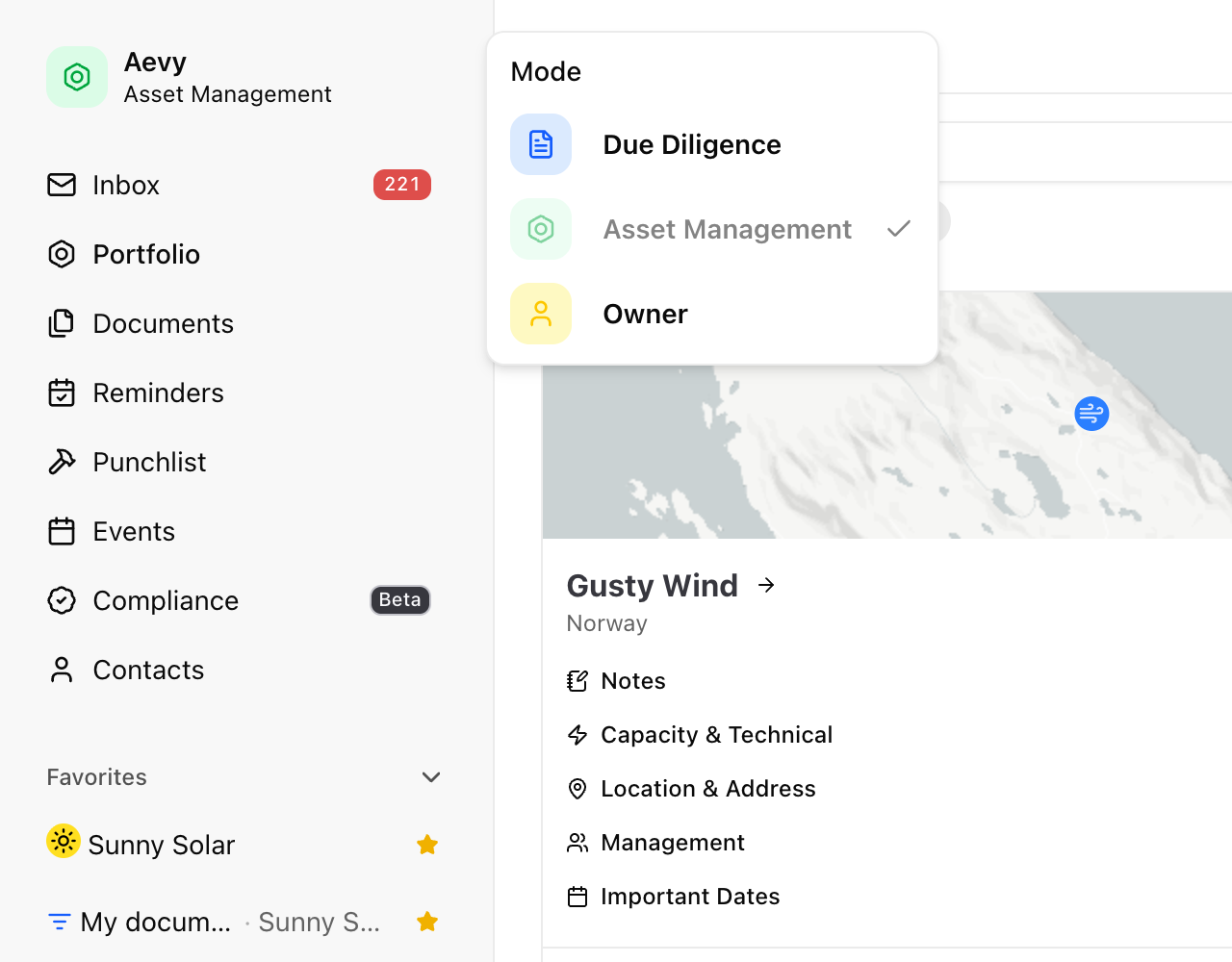
Task: Click the Contacts person icon
Action: (x=62, y=670)
